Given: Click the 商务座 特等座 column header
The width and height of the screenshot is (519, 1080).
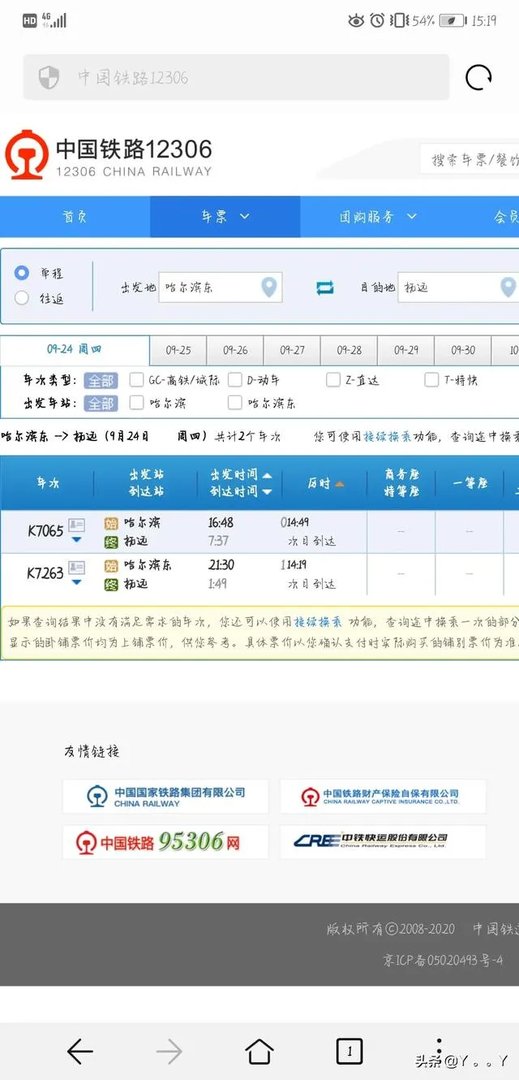Looking at the screenshot, I should (401, 483).
